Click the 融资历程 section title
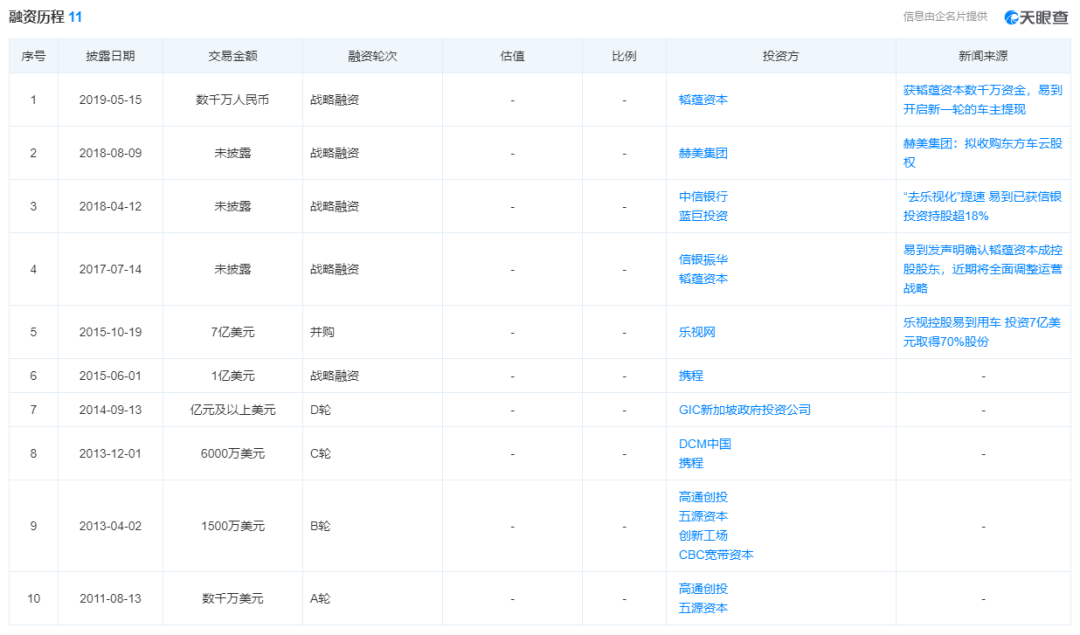Viewport: 1080px width, 635px height. [37, 17]
